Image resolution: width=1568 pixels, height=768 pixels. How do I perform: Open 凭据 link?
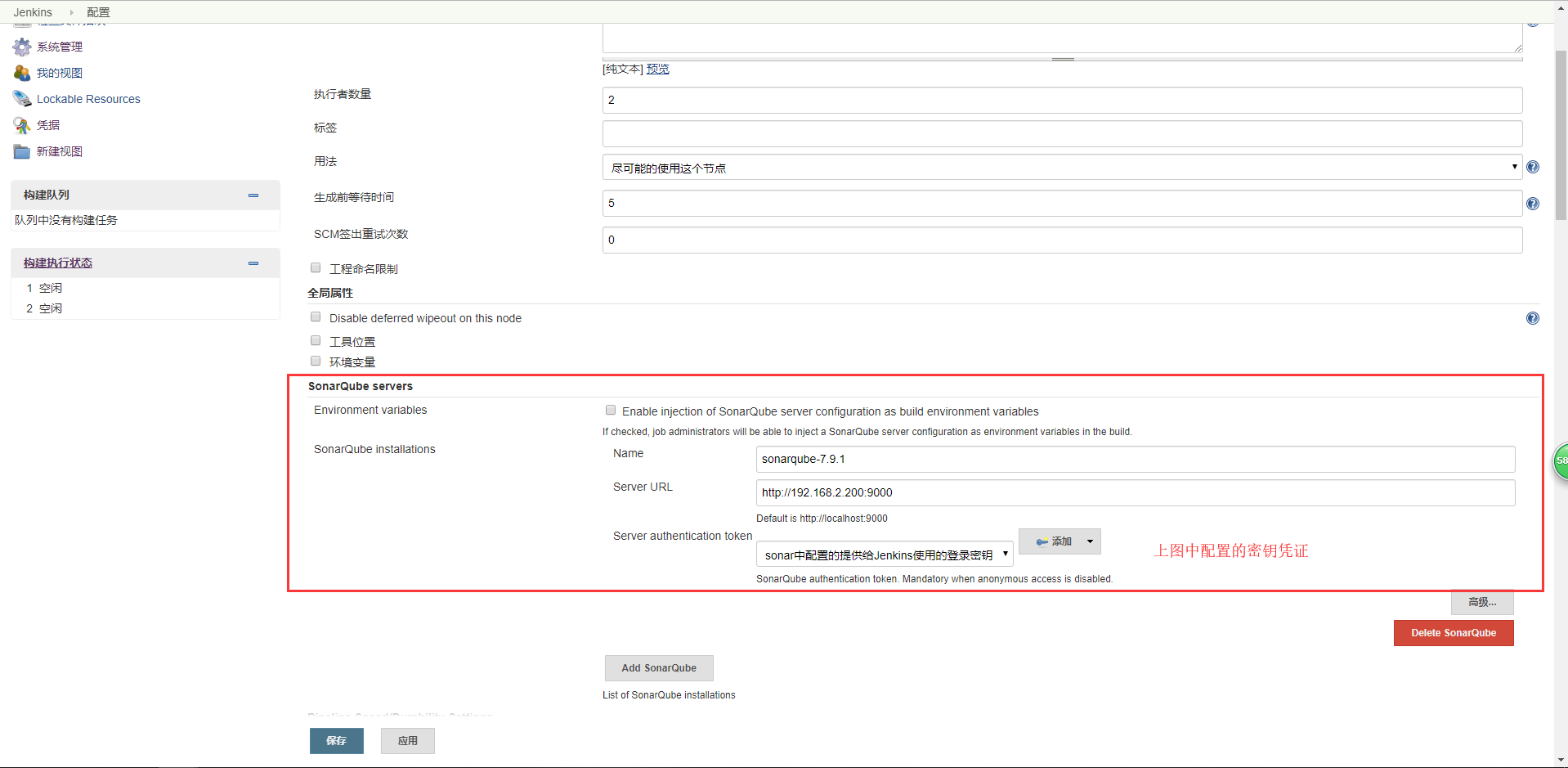tap(48, 125)
